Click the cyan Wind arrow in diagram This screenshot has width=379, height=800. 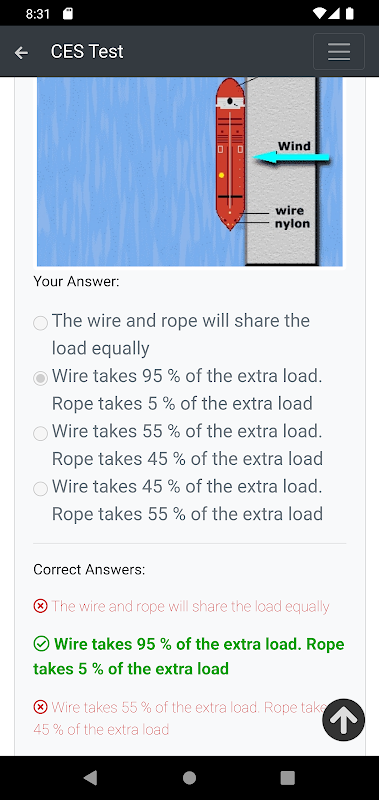click(x=292, y=158)
